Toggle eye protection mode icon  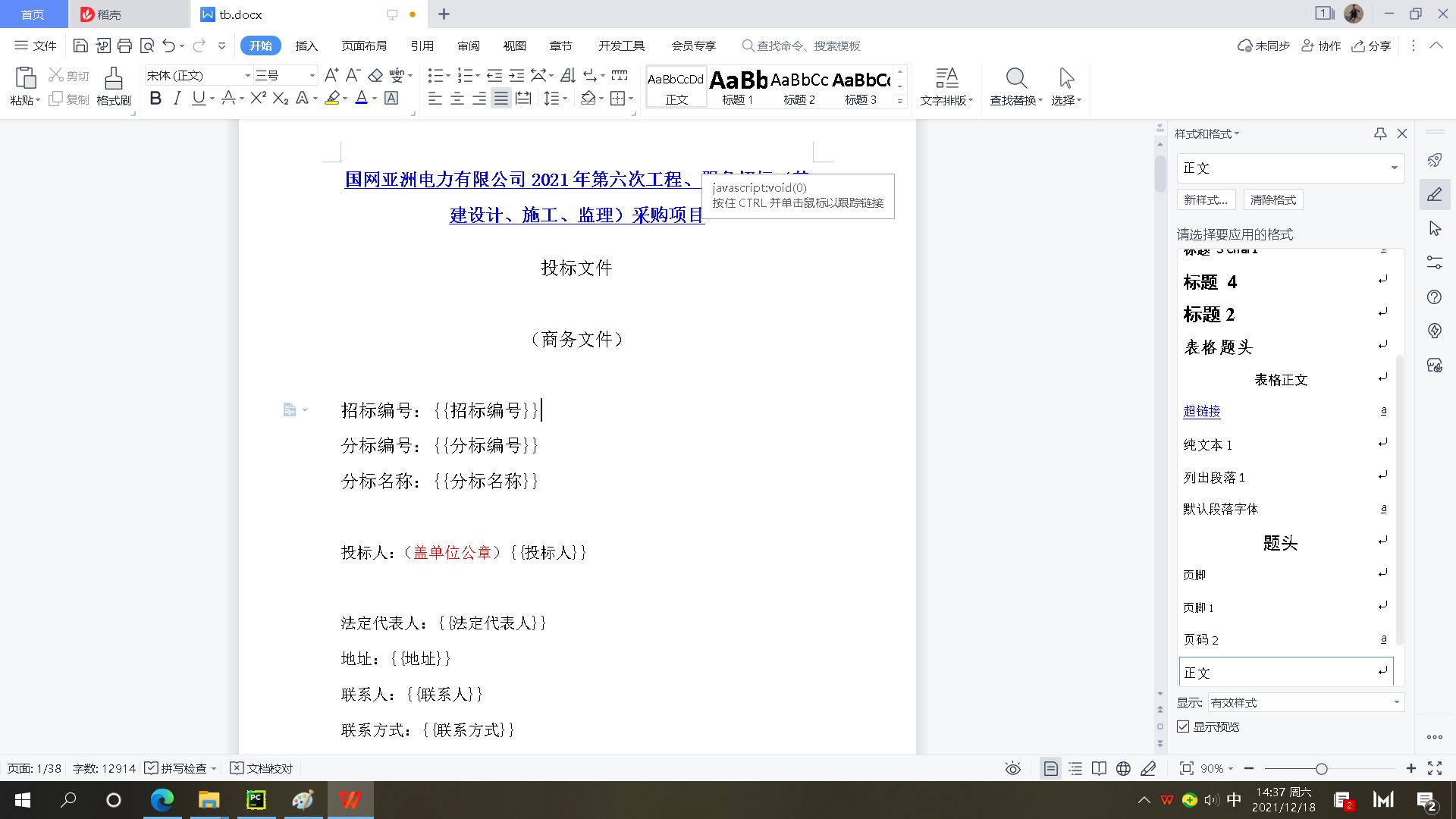(1012, 768)
